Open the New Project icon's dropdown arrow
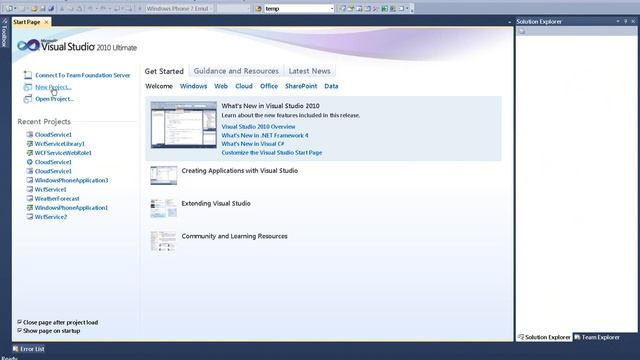Viewport: 640px width, 360px height. pos(16,8)
